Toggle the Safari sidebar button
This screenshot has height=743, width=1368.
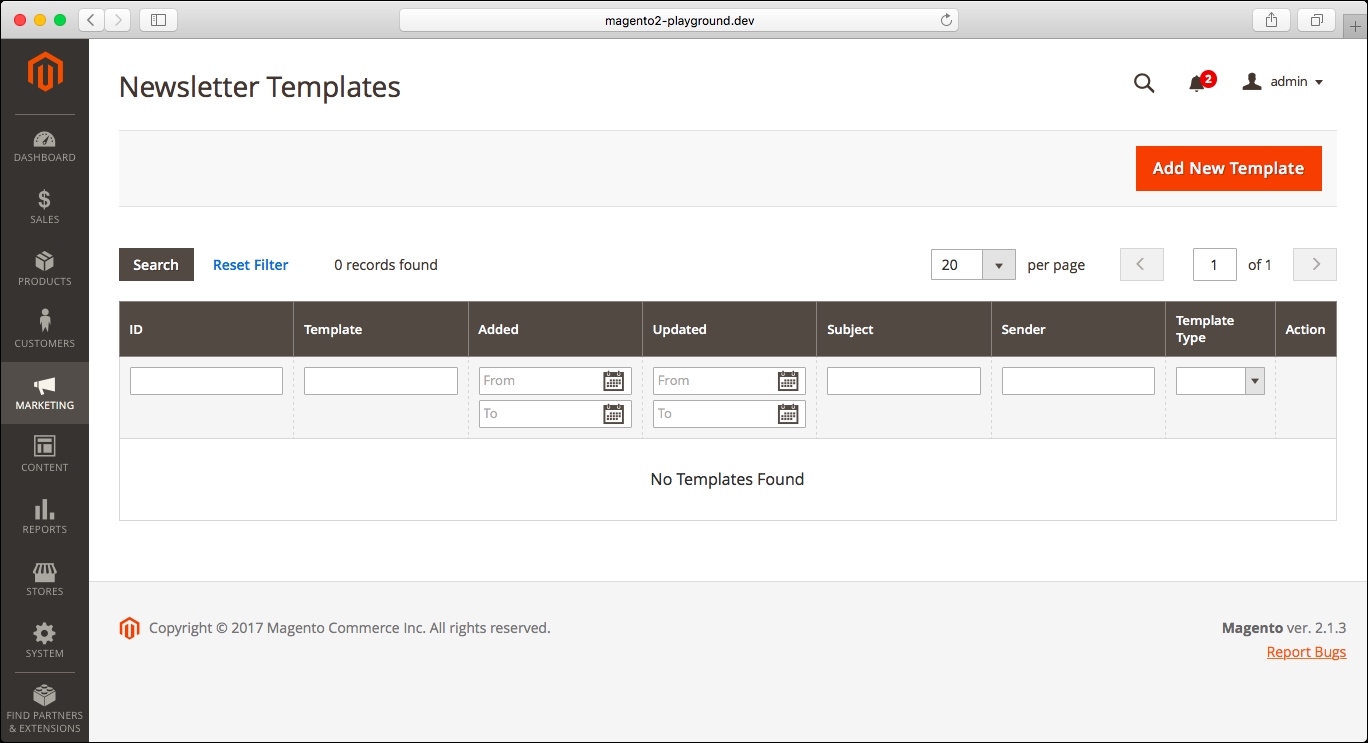tap(158, 20)
